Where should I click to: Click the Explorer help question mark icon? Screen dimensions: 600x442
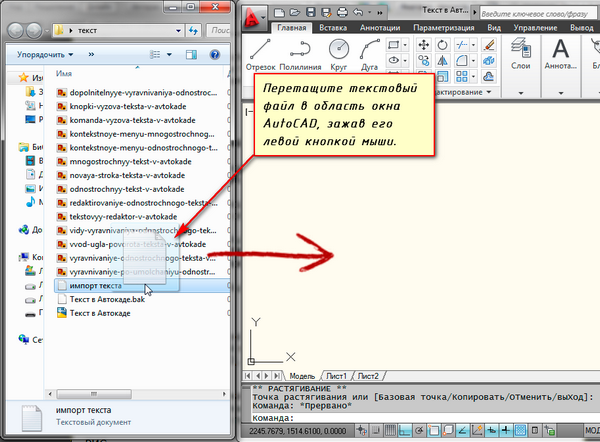tap(215, 55)
